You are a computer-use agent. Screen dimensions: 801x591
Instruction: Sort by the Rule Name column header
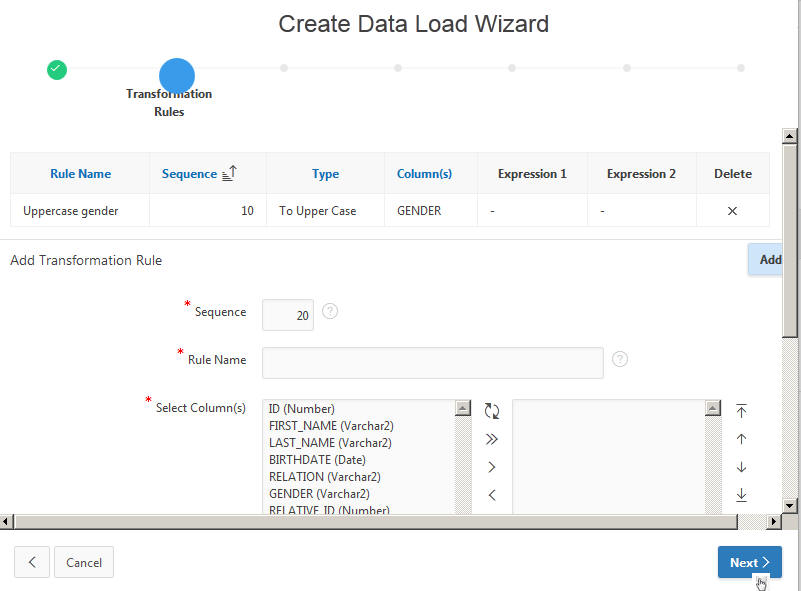point(80,174)
